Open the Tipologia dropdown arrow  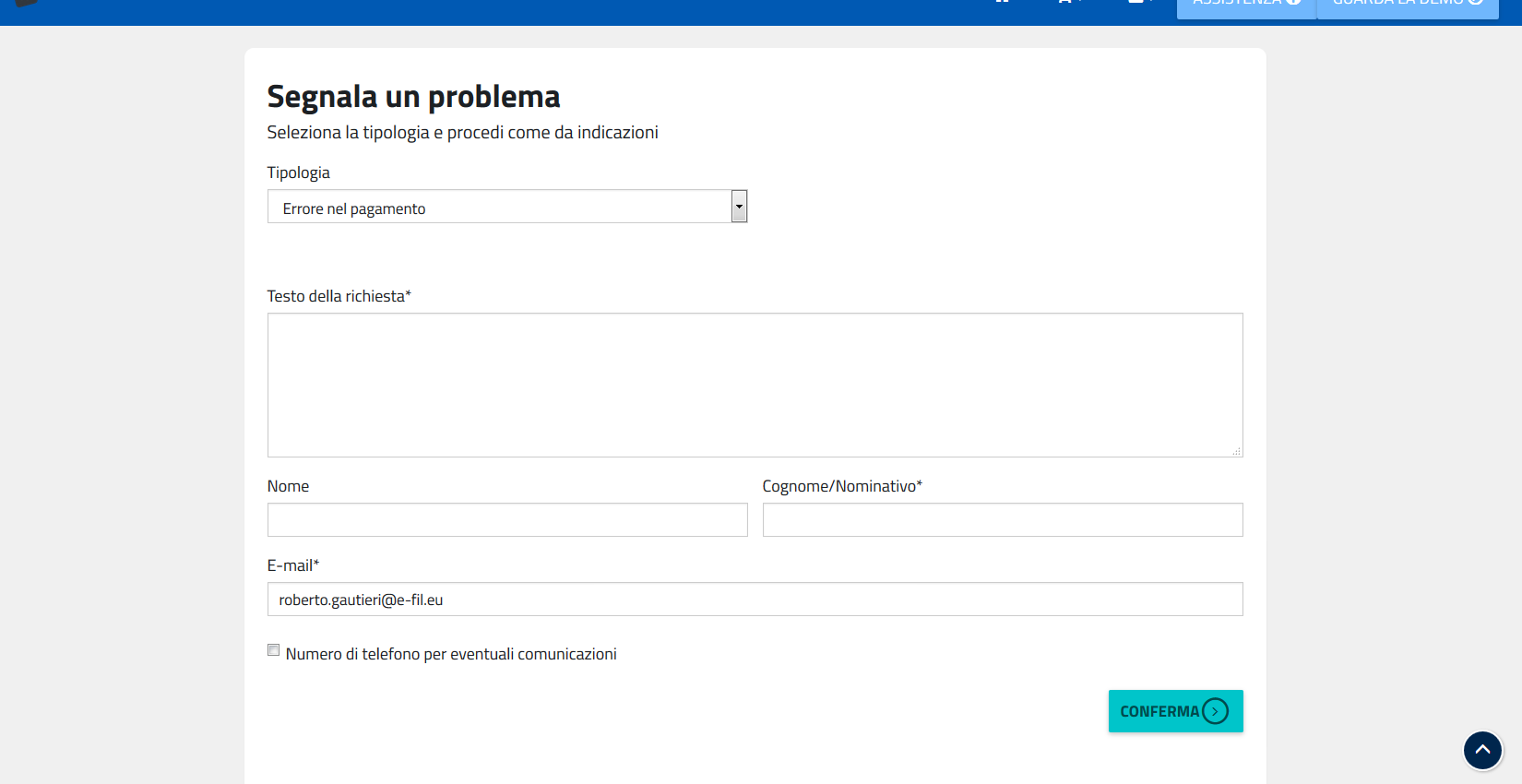pyautogui.click(x=739, y=207)
